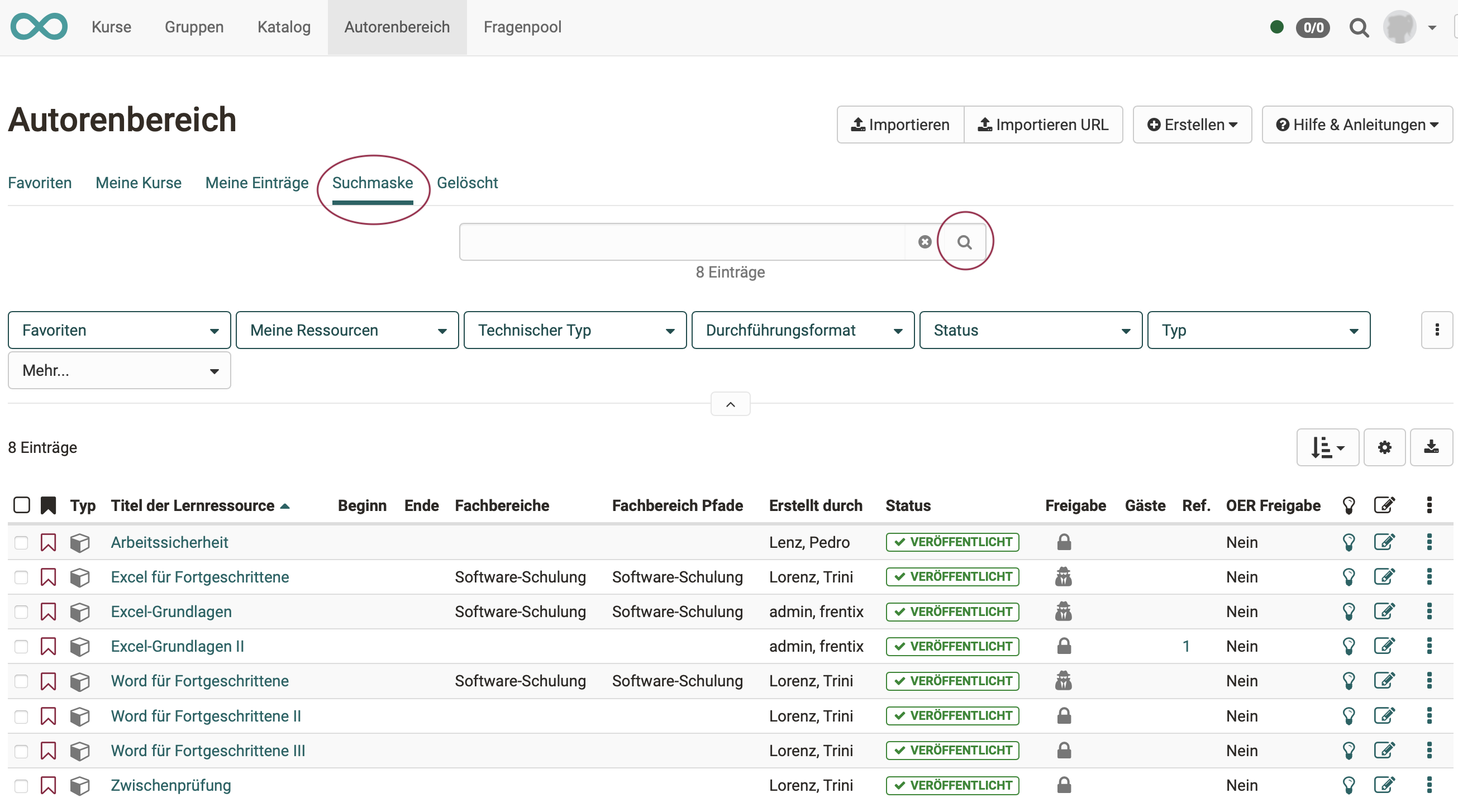Check the Excel-Grundlagen row checkbox

click(x=22, y=612)
